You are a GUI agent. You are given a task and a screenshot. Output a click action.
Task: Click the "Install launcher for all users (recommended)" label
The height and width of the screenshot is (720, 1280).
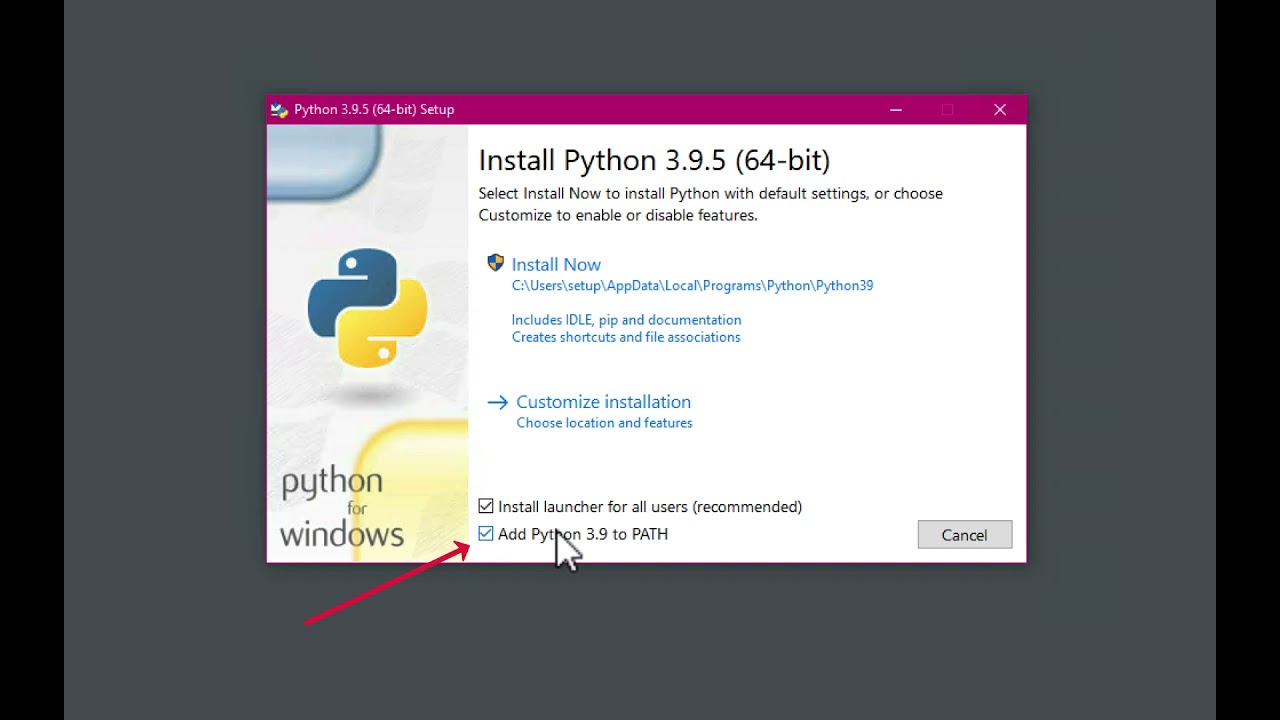tap(650, 507)
